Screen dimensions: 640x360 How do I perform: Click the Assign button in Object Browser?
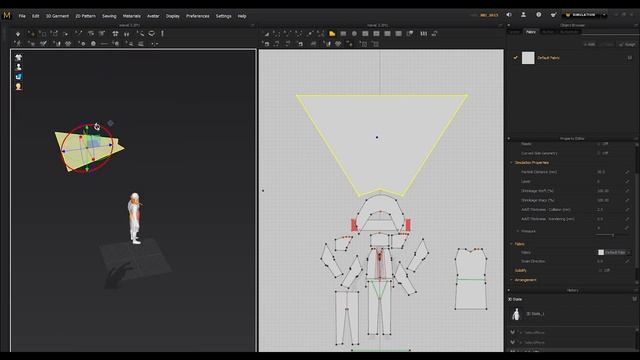pyautogui.click(x=627, y=44)
